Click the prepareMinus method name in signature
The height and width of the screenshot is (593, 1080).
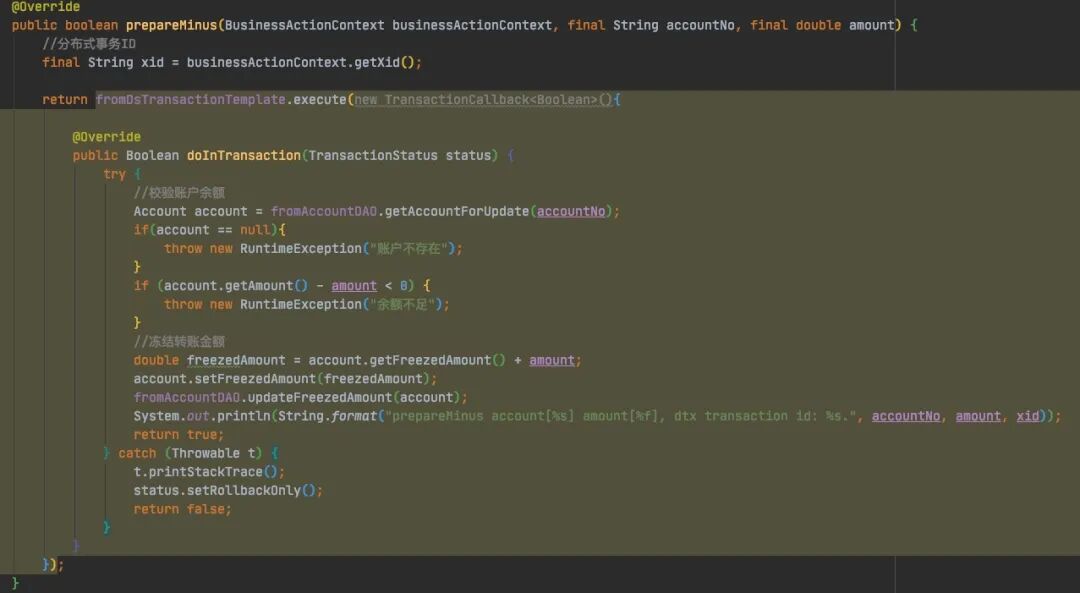click(x=171, y=25)
